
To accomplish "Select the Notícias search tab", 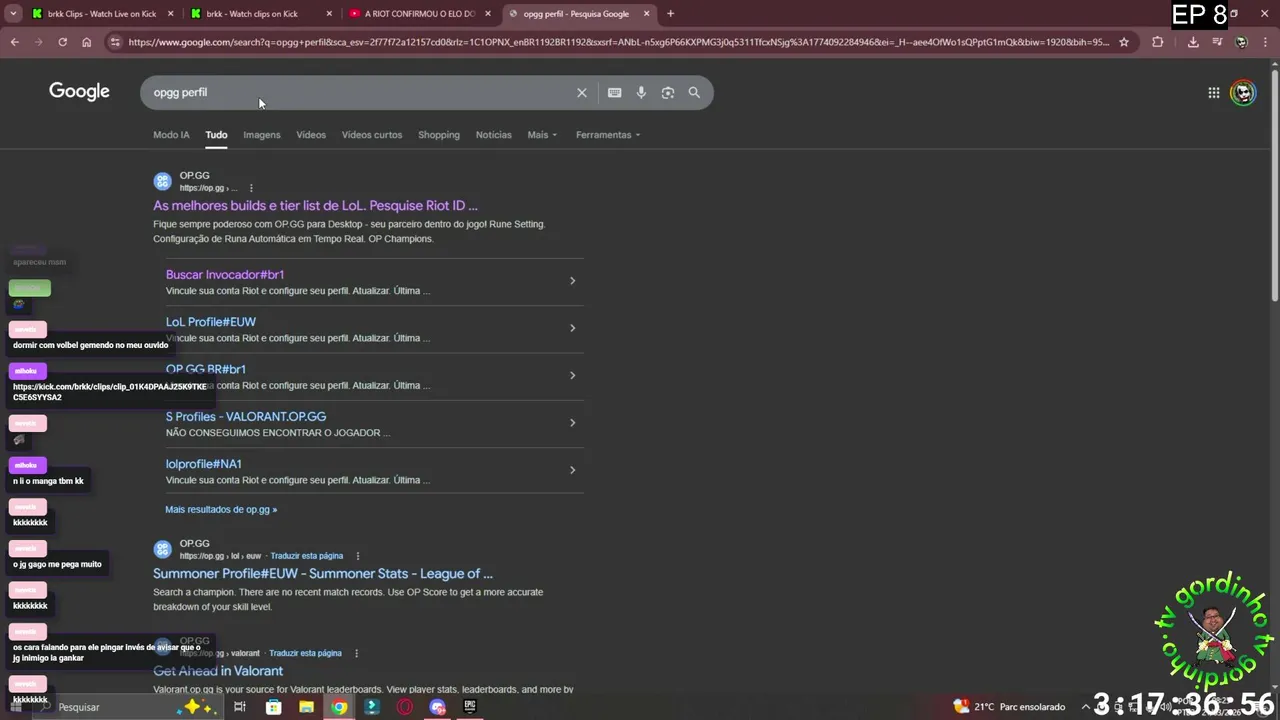I will (493, 135).
